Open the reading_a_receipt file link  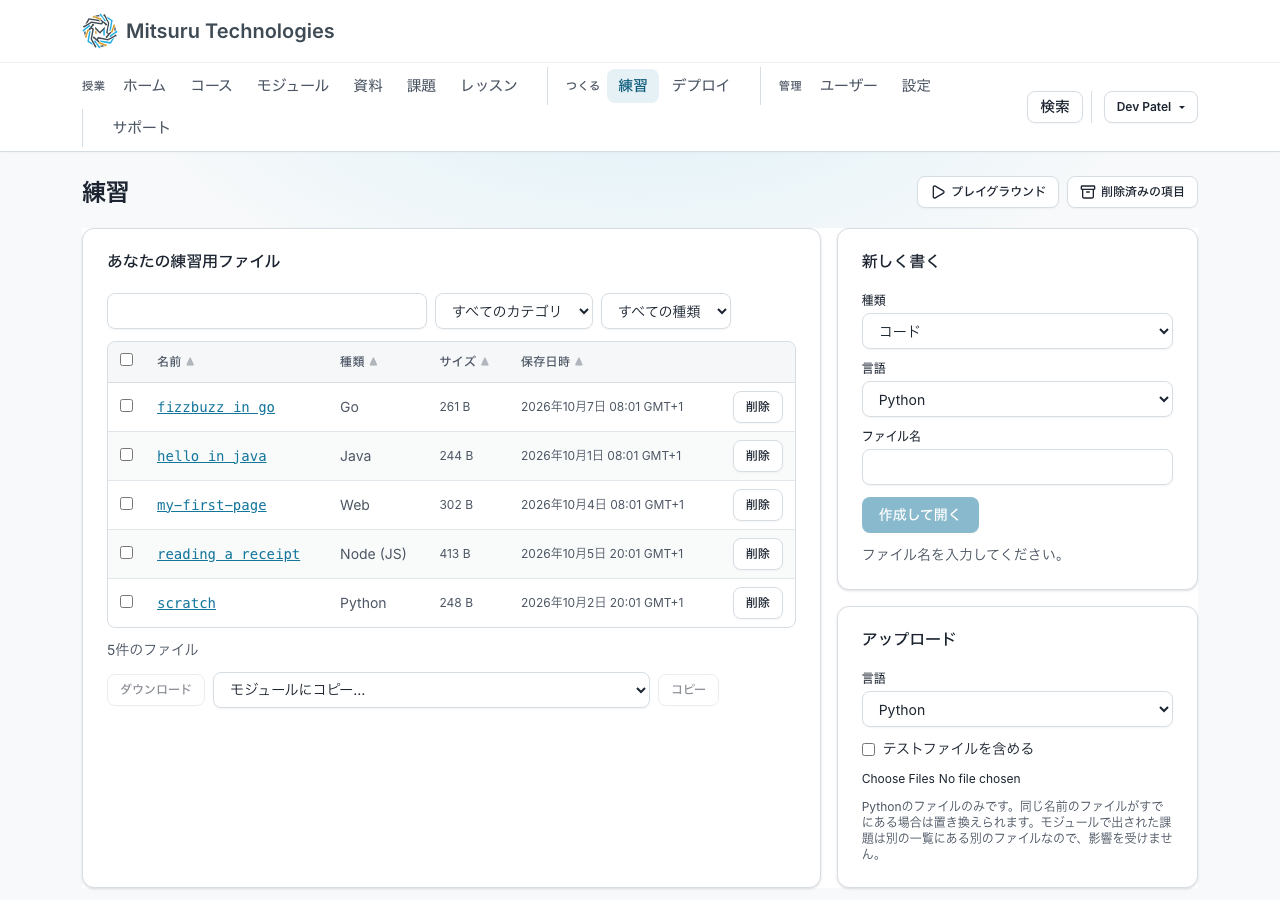229,554
